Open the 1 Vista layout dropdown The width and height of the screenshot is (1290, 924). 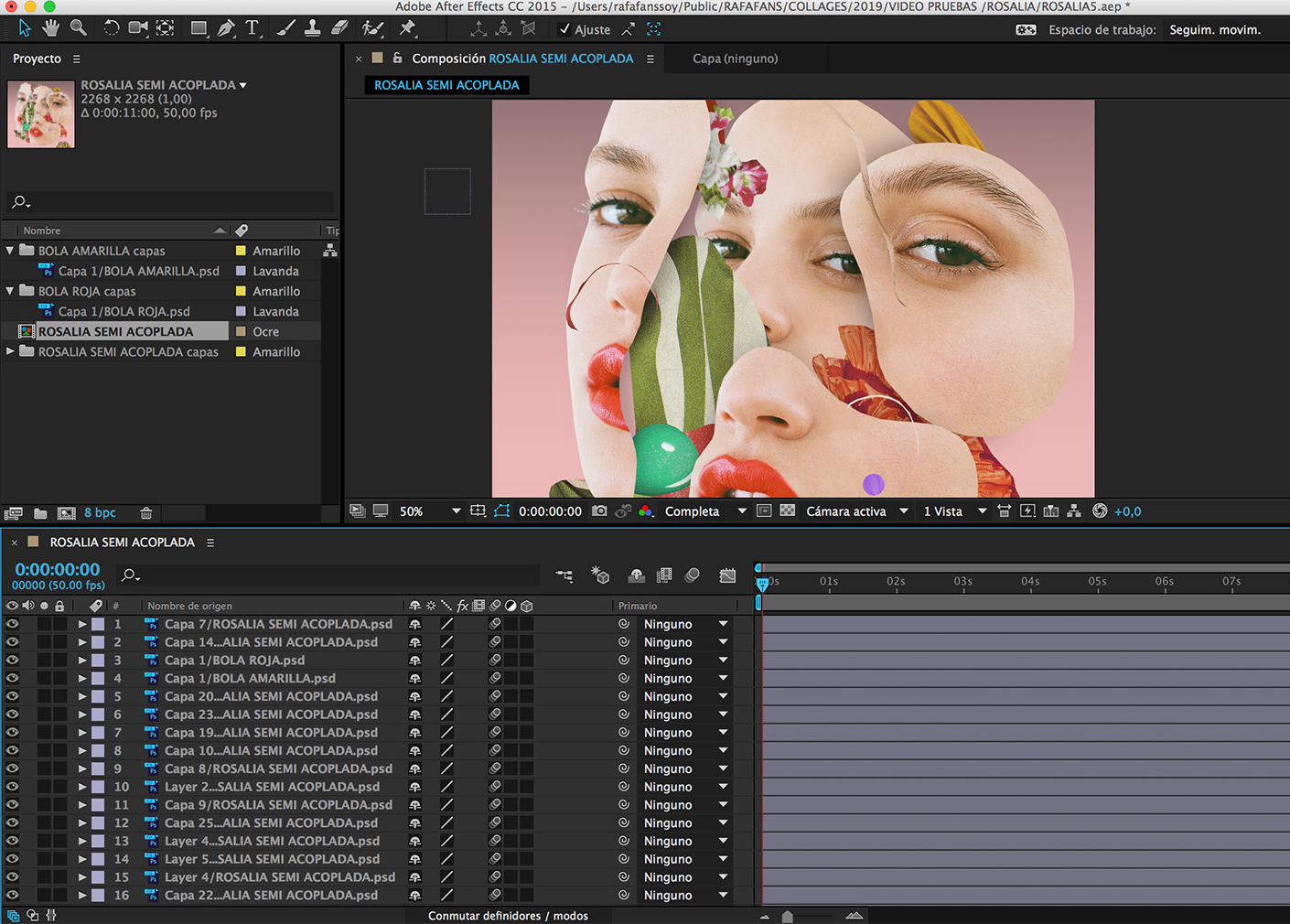954,511
